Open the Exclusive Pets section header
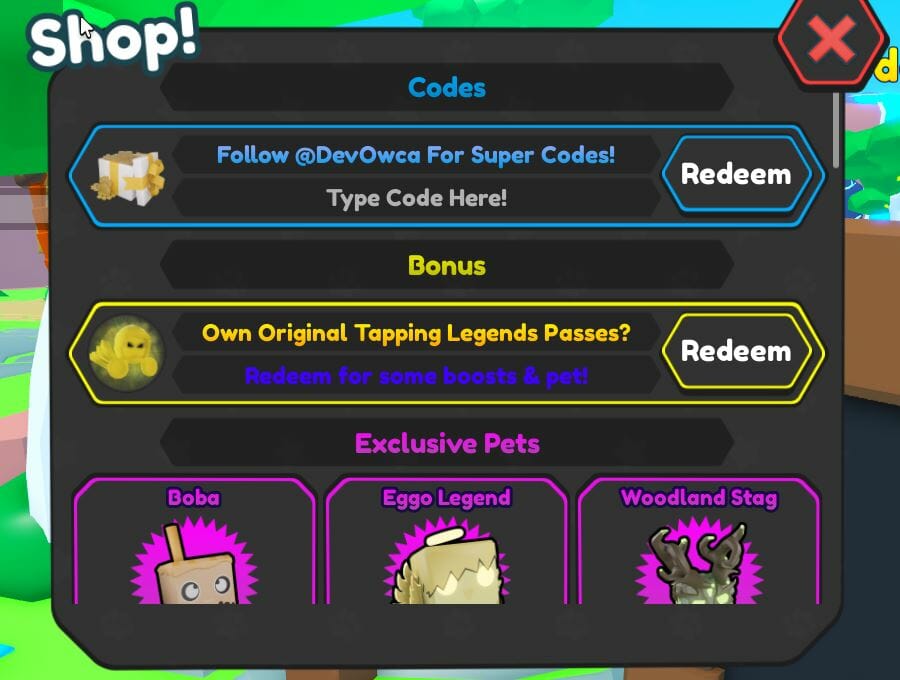 (447, 443)
